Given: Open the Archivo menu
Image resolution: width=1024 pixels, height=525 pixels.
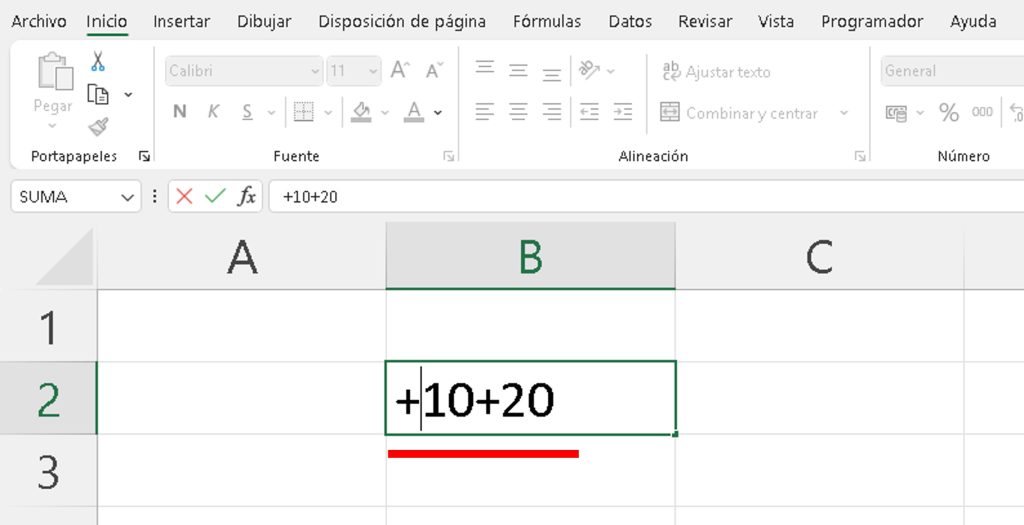Looking at the screenshot, I should 38,21.
